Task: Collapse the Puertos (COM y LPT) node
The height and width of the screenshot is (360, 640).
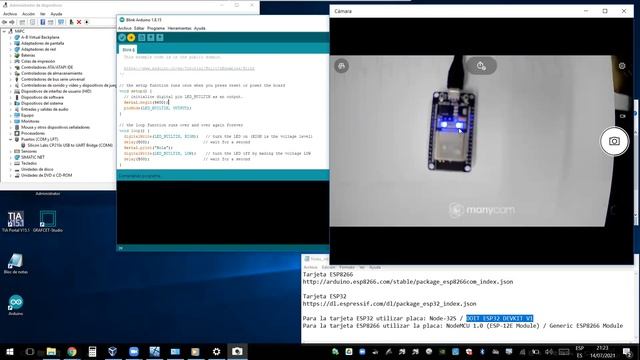Action: [x=11, y=139]
